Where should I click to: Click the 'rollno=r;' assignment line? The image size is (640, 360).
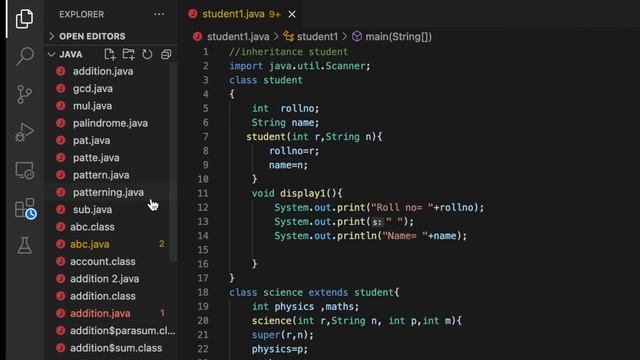point(294,151)
